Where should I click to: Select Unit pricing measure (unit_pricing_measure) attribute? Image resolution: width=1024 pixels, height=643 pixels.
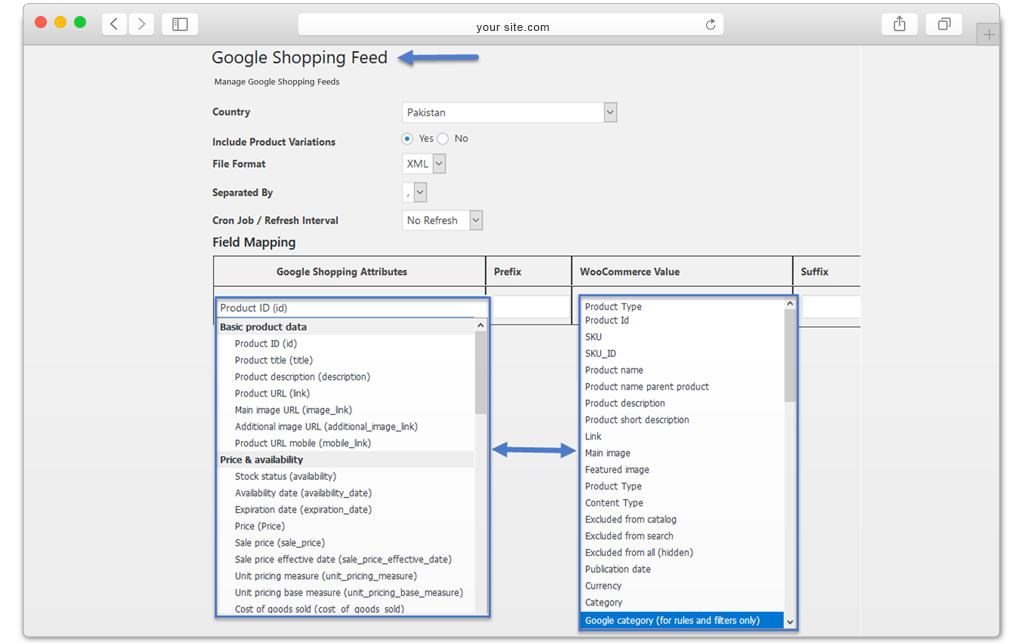click(326, 576)
